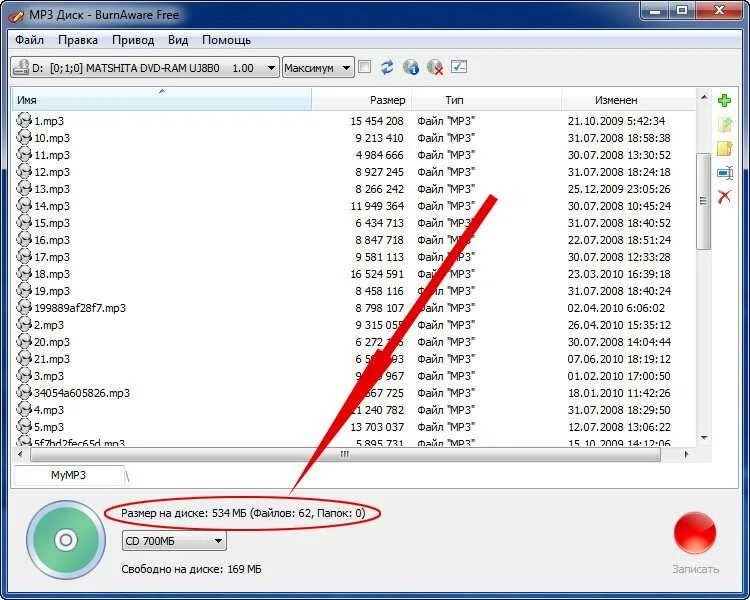Select the file 21.mp3
Viewport: 750px width, 600px height.
[52, 359]
